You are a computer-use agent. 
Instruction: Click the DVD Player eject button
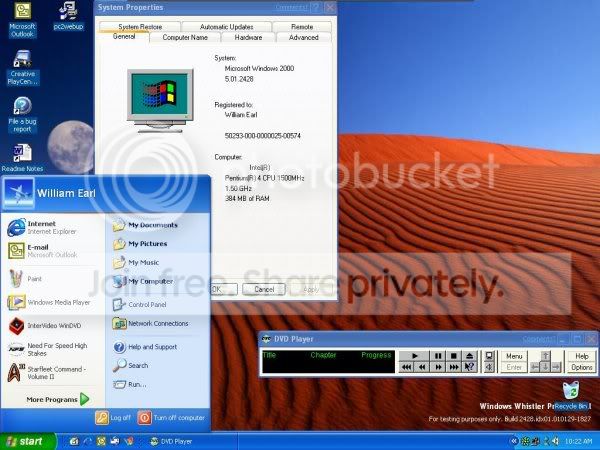coord(470,355)
